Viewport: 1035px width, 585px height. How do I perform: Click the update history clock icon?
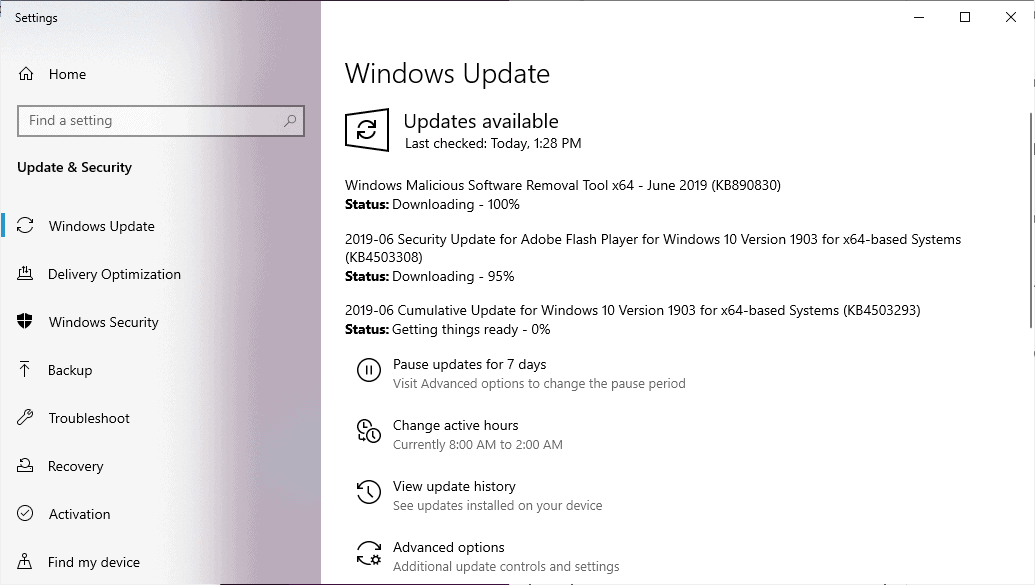point(369,492)
